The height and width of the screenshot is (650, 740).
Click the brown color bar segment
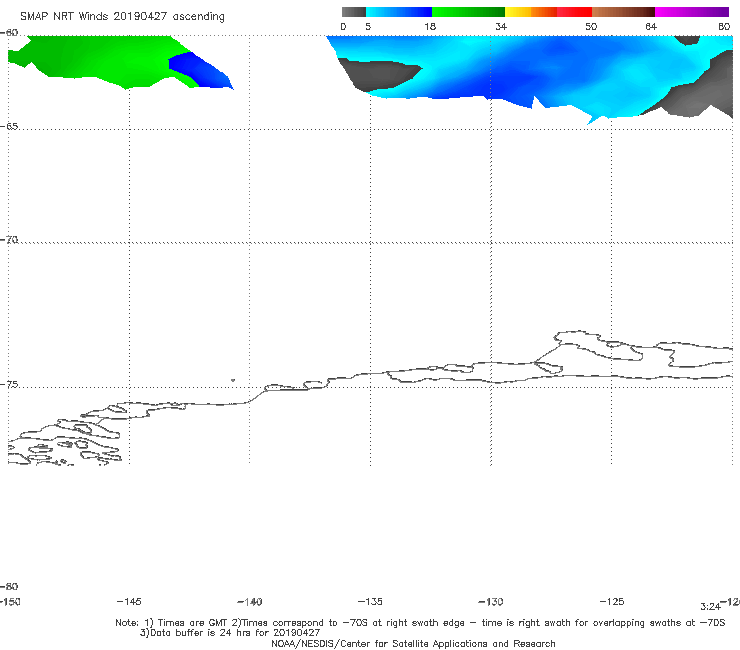point(623,12)
